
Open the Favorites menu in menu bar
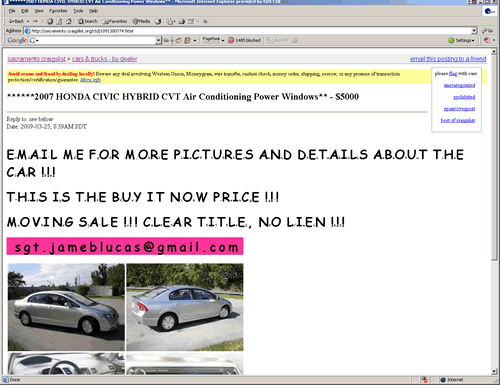tap(58, 11)
